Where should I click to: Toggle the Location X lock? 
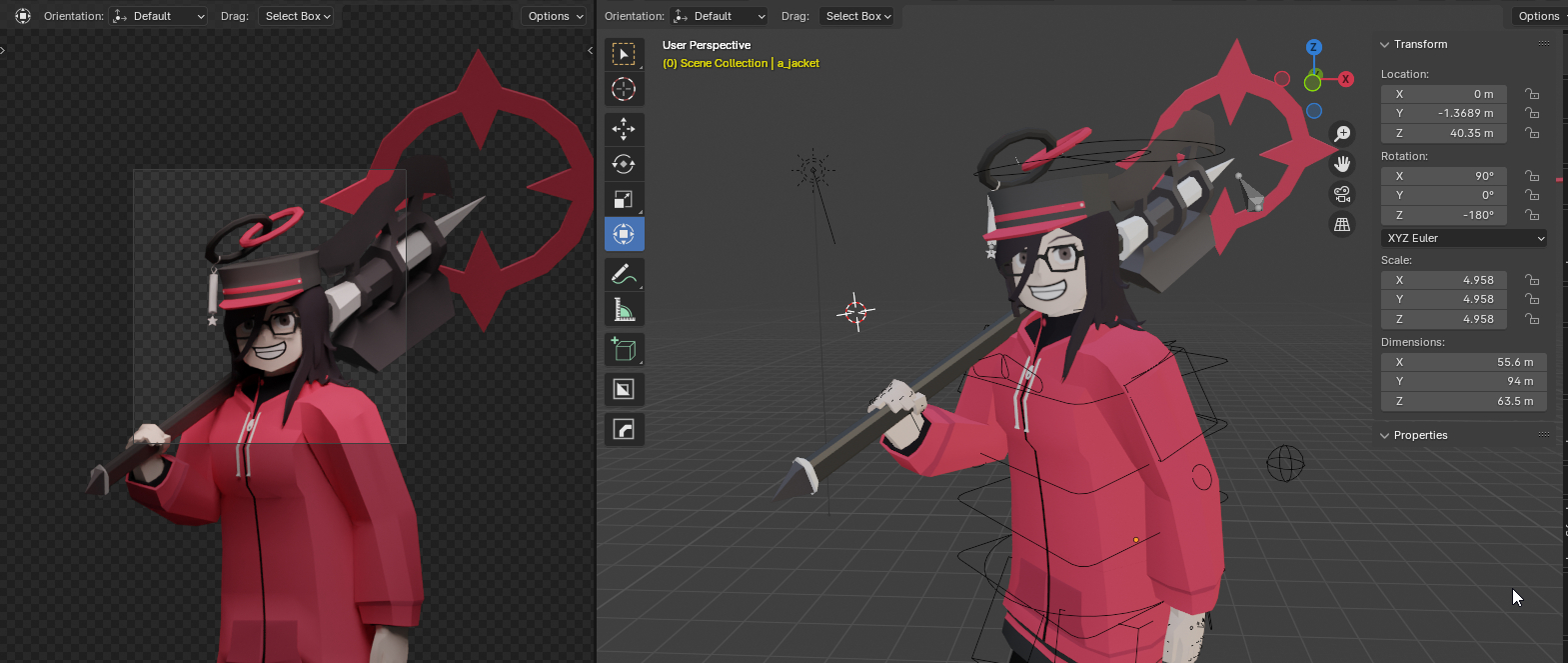point(1531,94)
